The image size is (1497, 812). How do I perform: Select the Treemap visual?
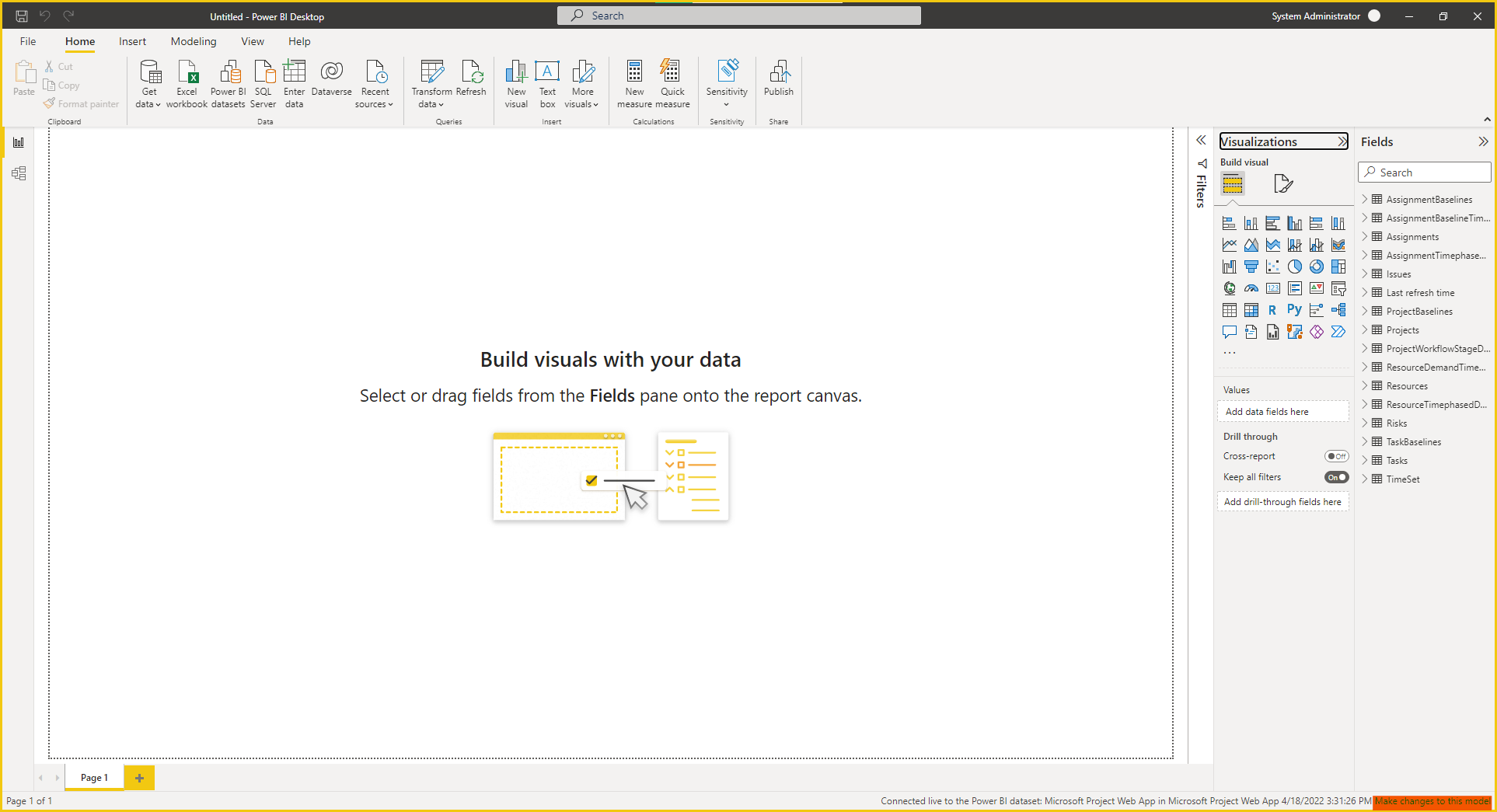(1338, 267)
